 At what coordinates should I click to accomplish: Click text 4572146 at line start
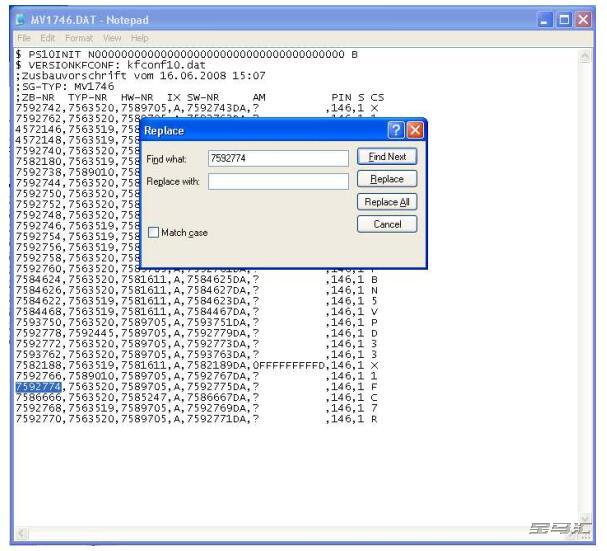(38, 129)
